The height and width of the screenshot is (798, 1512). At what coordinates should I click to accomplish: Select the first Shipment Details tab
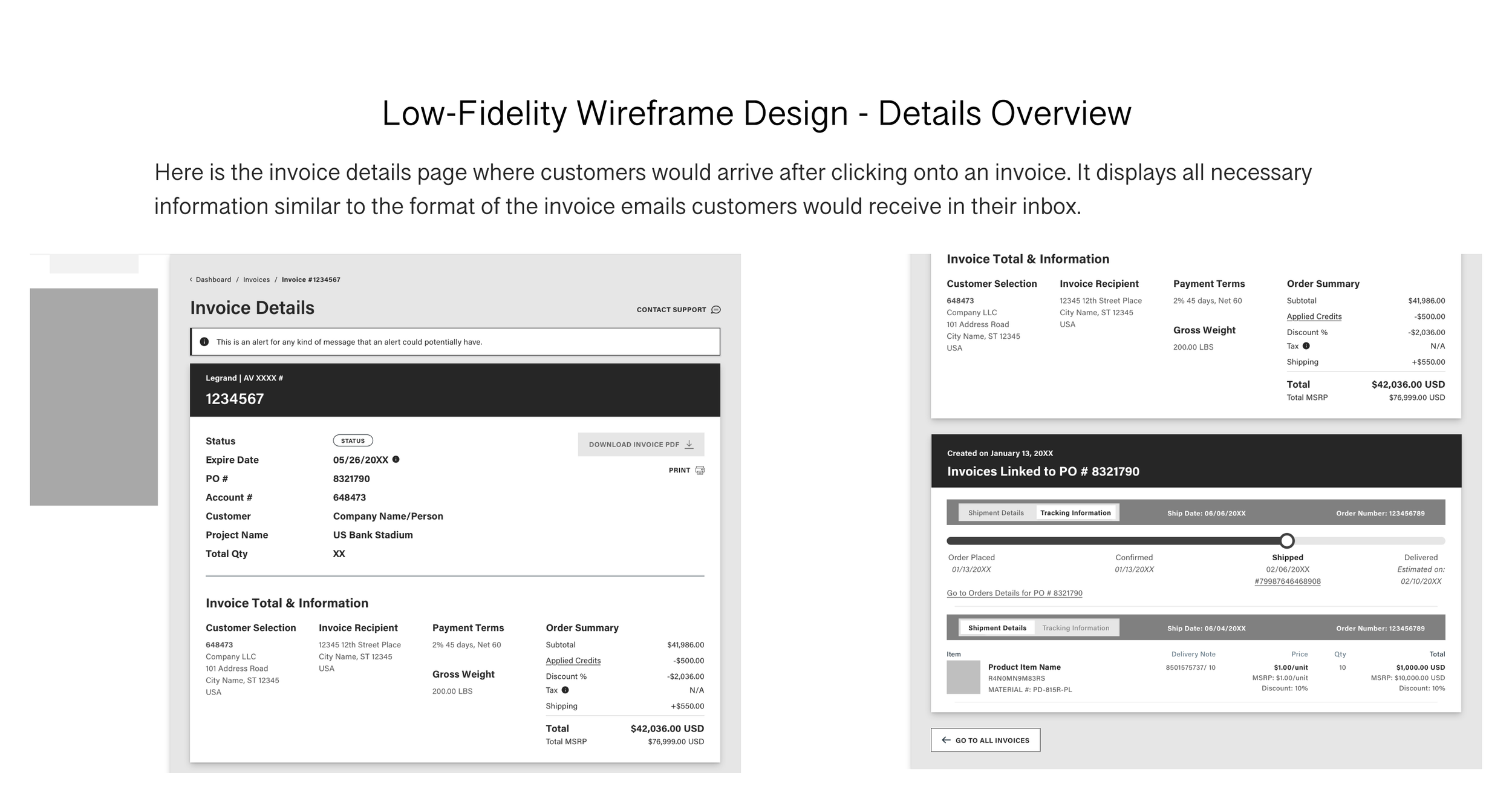point(996,513)
